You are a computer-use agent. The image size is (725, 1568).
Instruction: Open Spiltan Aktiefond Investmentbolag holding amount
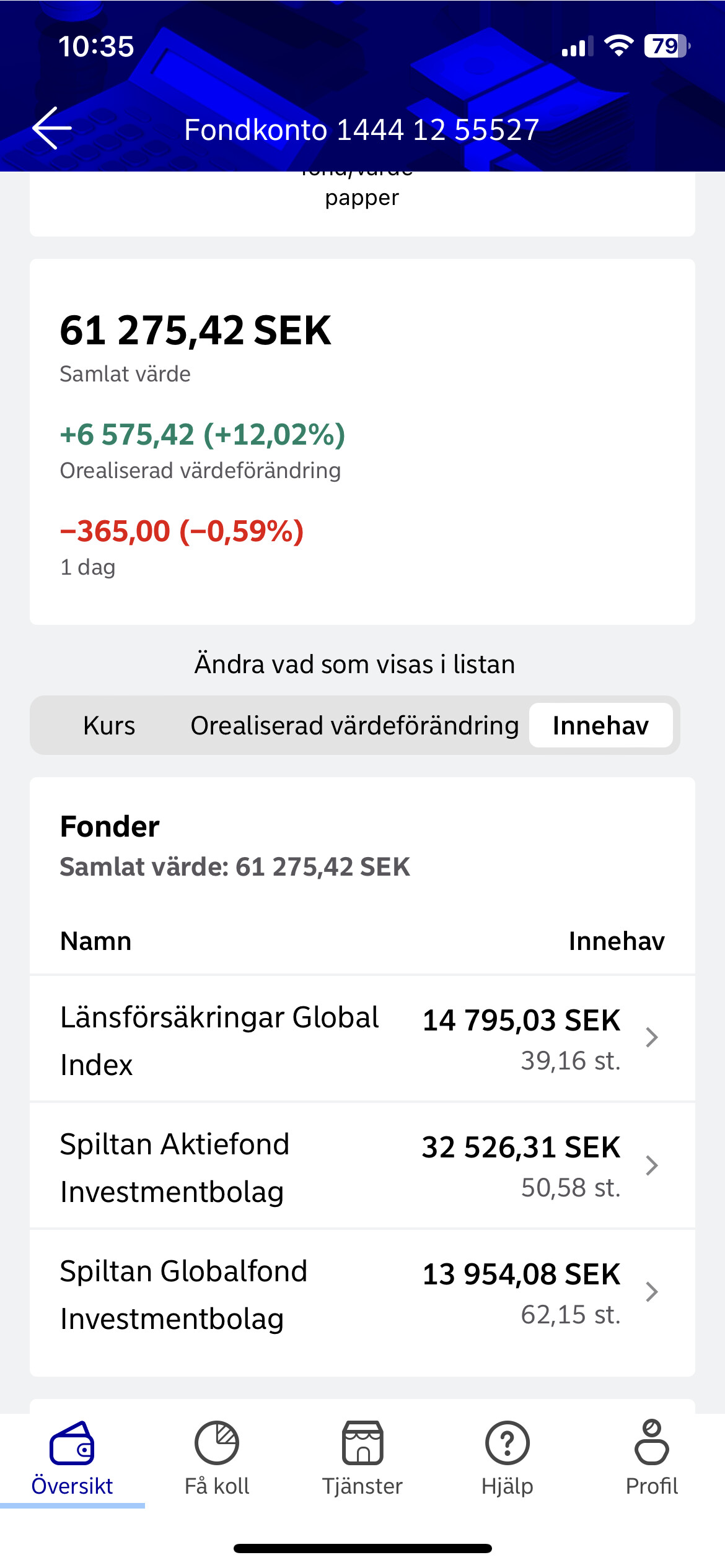[521, 1147]
